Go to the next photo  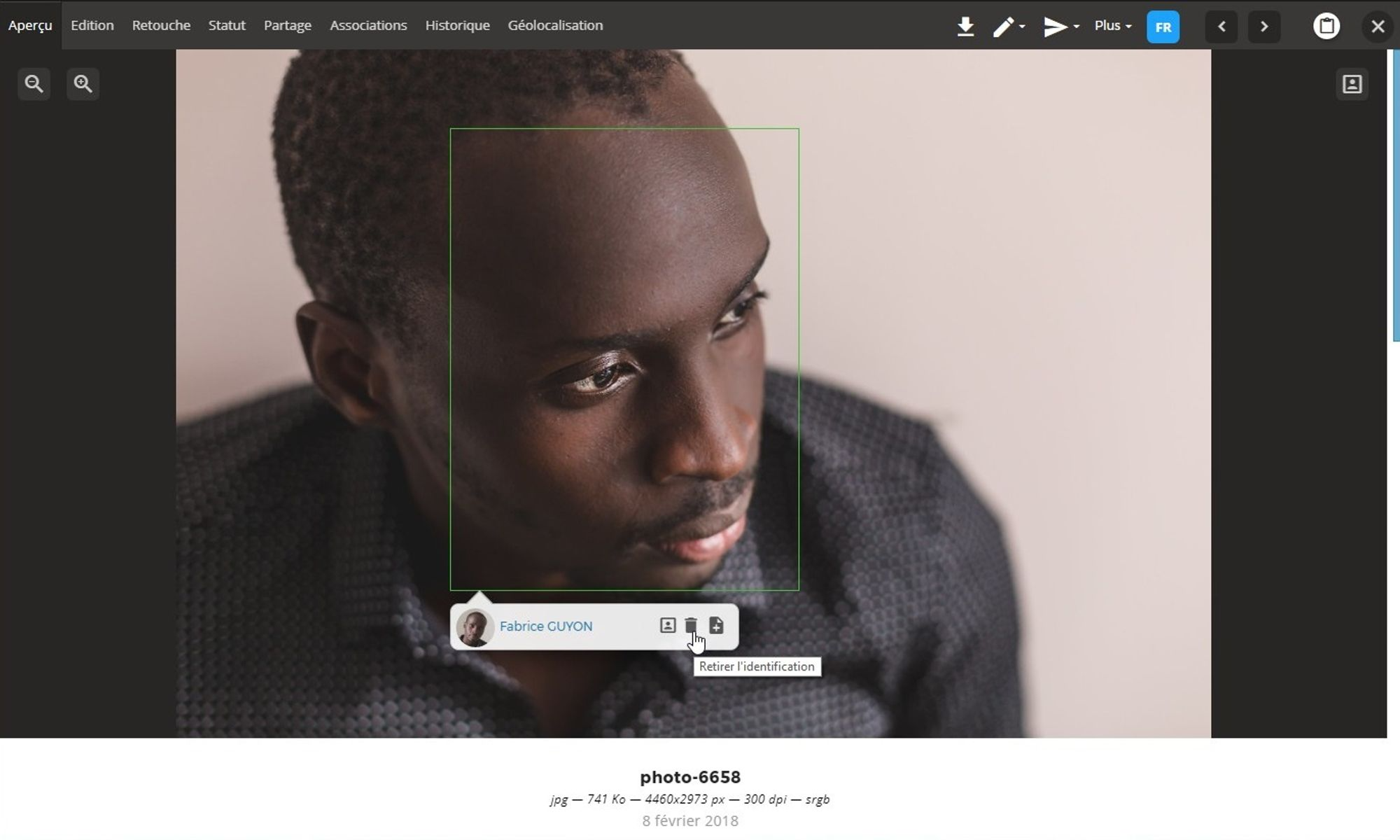1263,27
